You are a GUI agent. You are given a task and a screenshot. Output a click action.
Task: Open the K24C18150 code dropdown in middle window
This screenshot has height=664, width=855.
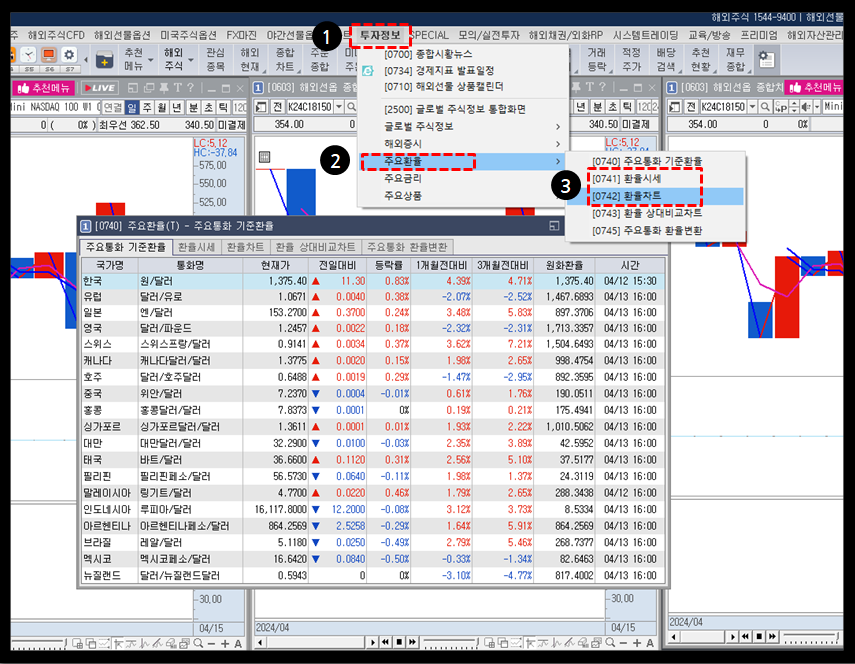click(339, 107)
